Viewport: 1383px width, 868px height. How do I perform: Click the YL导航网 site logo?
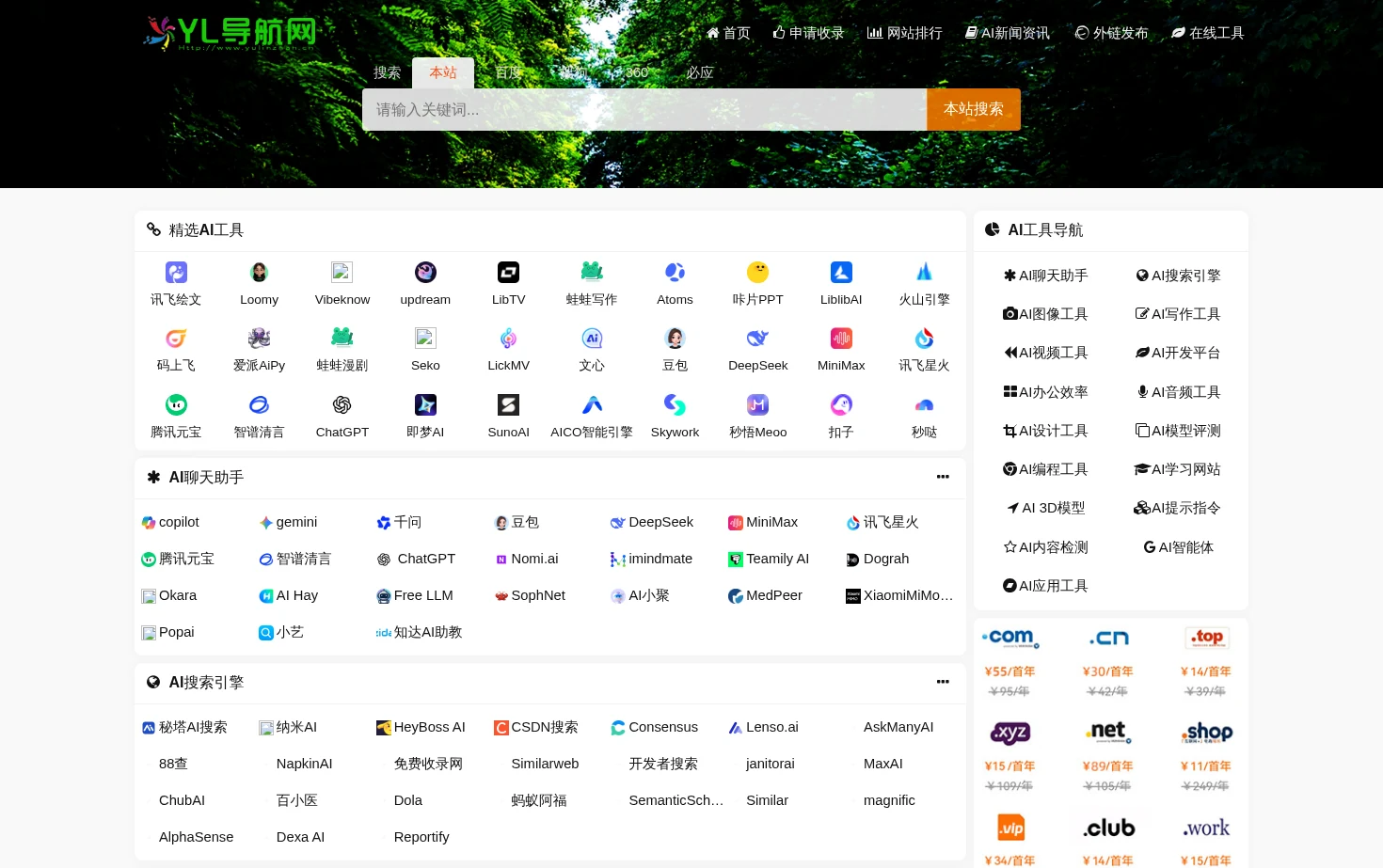pyautogui.click(x=230, y=33)
